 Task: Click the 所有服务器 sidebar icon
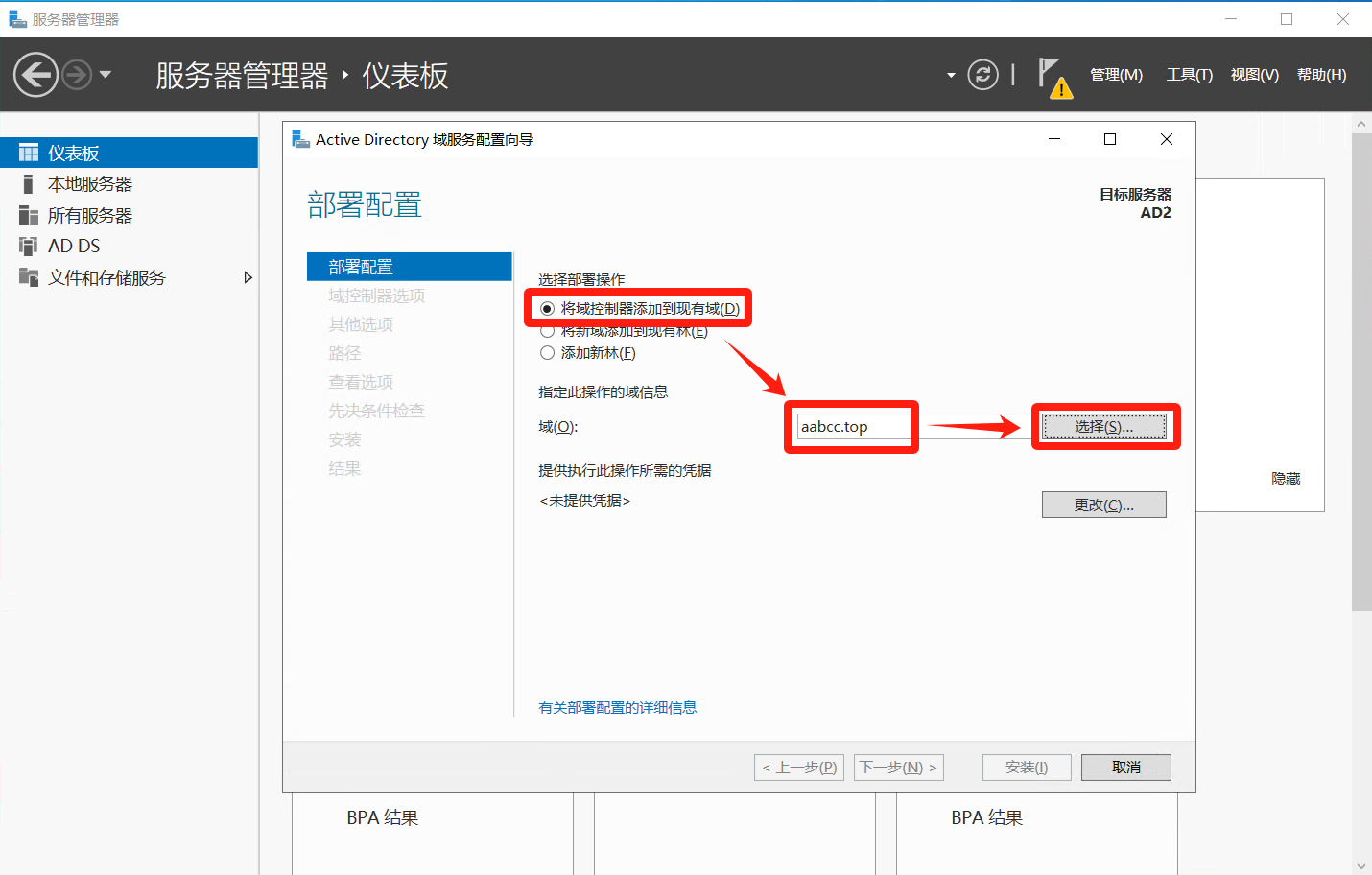[29, 215]
